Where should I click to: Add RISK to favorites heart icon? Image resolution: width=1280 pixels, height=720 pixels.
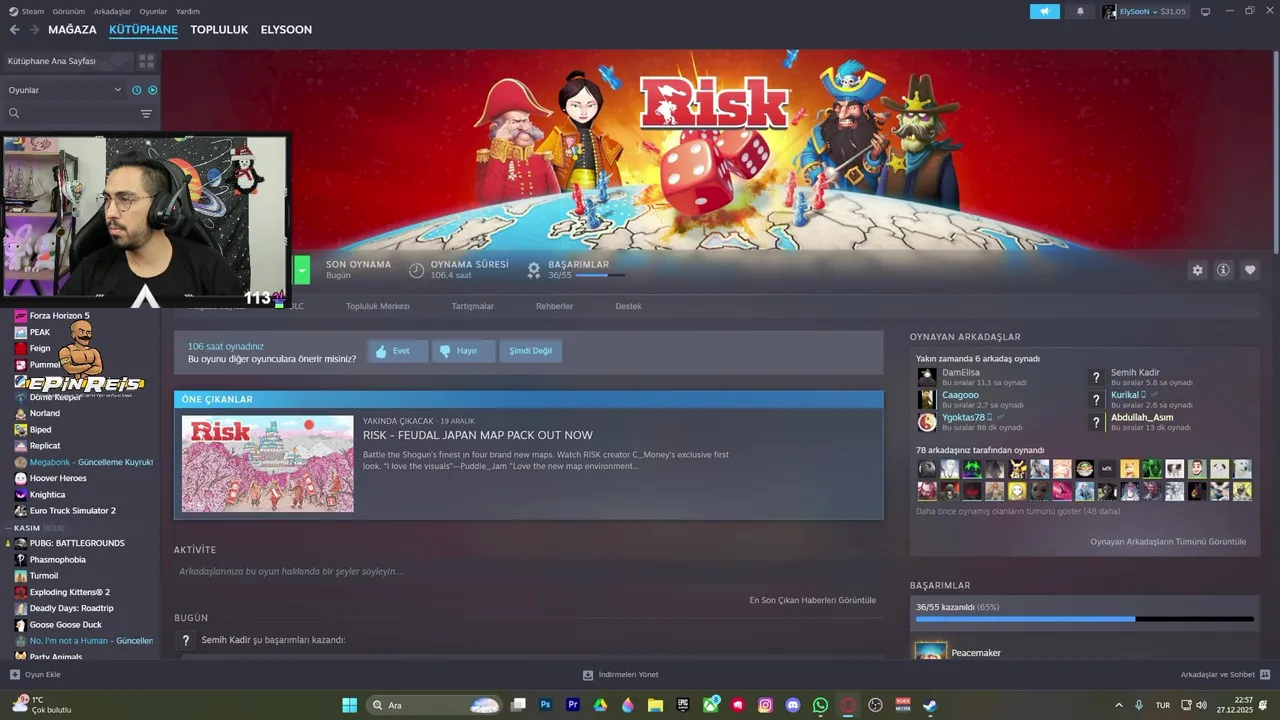pyautogui.click(x=1249, y=270)
